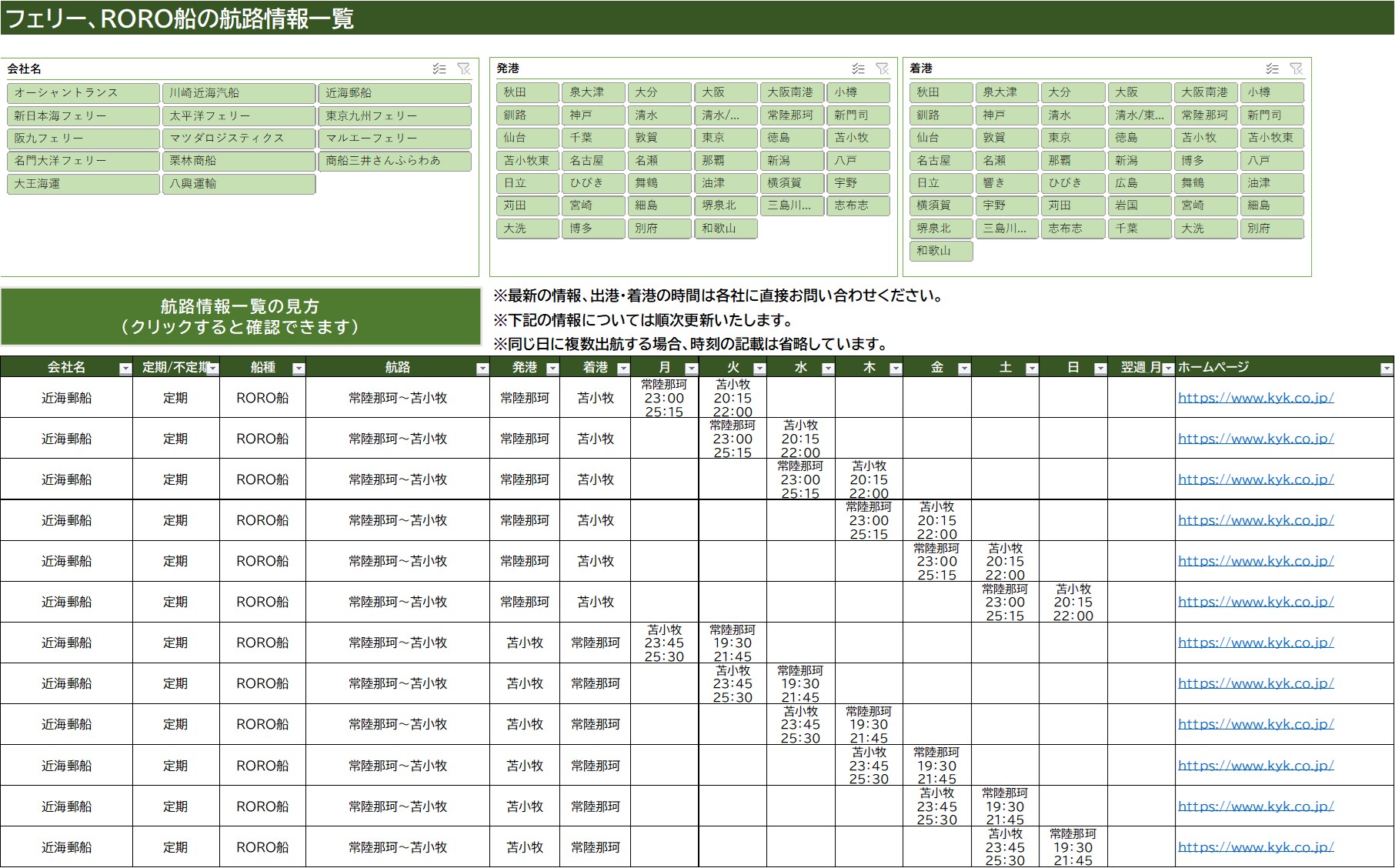
Task: Select マルエーフェリー company filter
Action: tap(395, 139)
